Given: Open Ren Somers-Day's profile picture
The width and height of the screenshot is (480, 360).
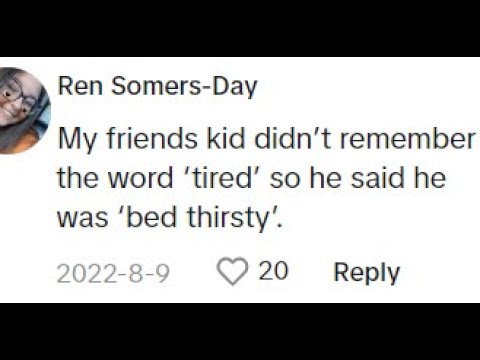Looking at the screenshot, I should [24, 111].
